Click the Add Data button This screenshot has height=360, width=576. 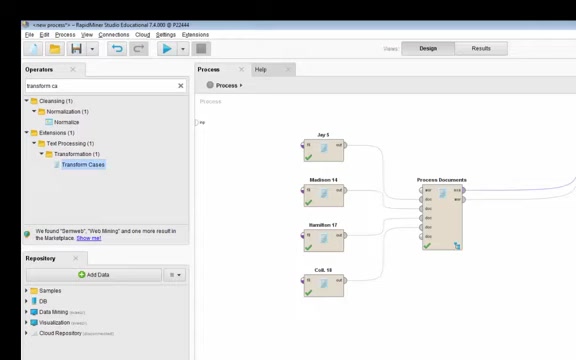[x=94, y=275]
